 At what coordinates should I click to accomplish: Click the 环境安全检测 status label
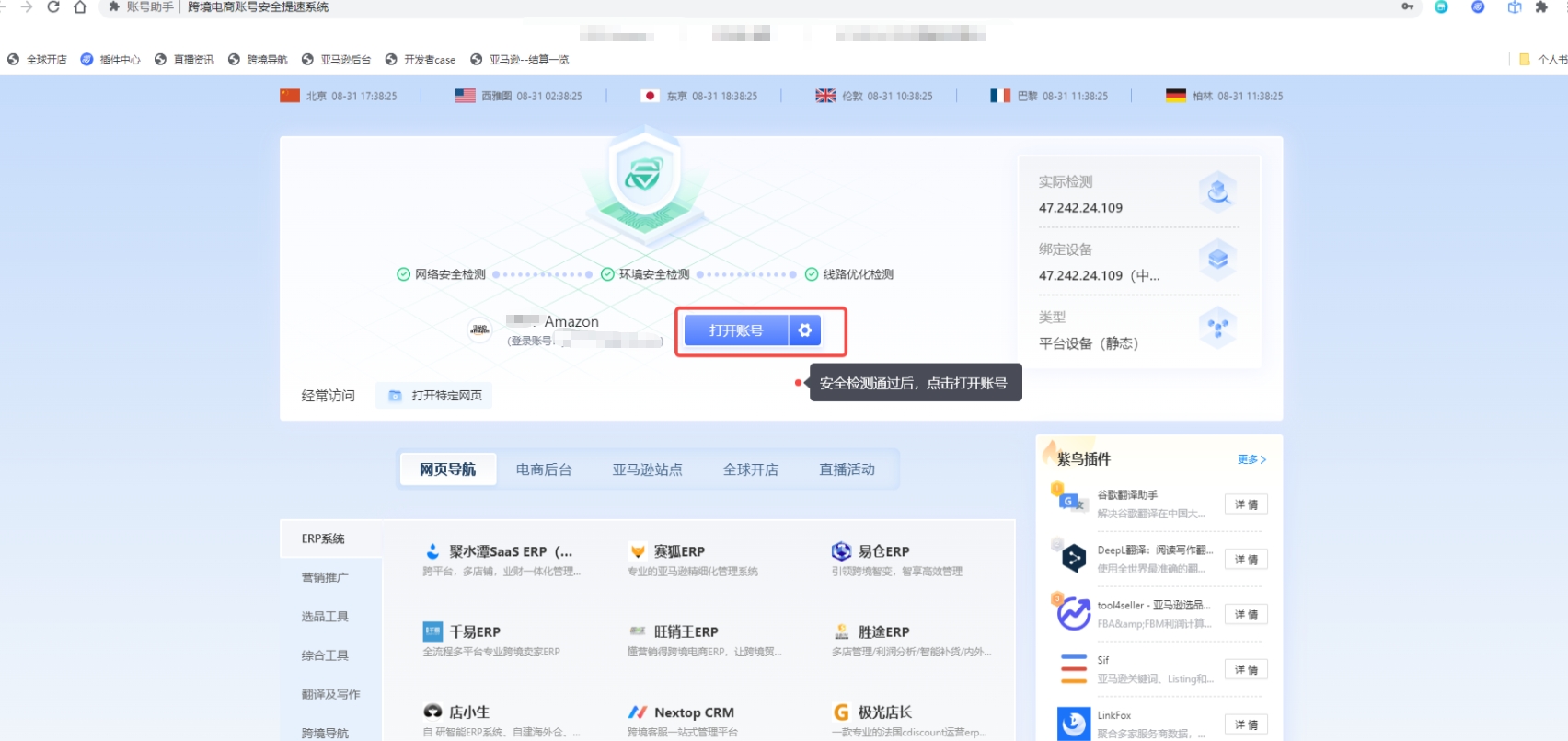pos(654,274)
